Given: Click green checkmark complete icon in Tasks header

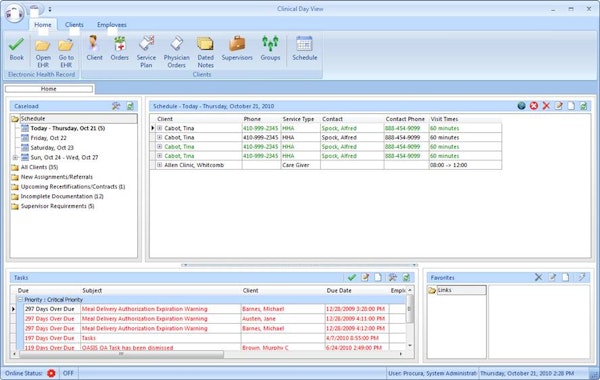Looking at the screenshot, I should [x=352, y=277].
